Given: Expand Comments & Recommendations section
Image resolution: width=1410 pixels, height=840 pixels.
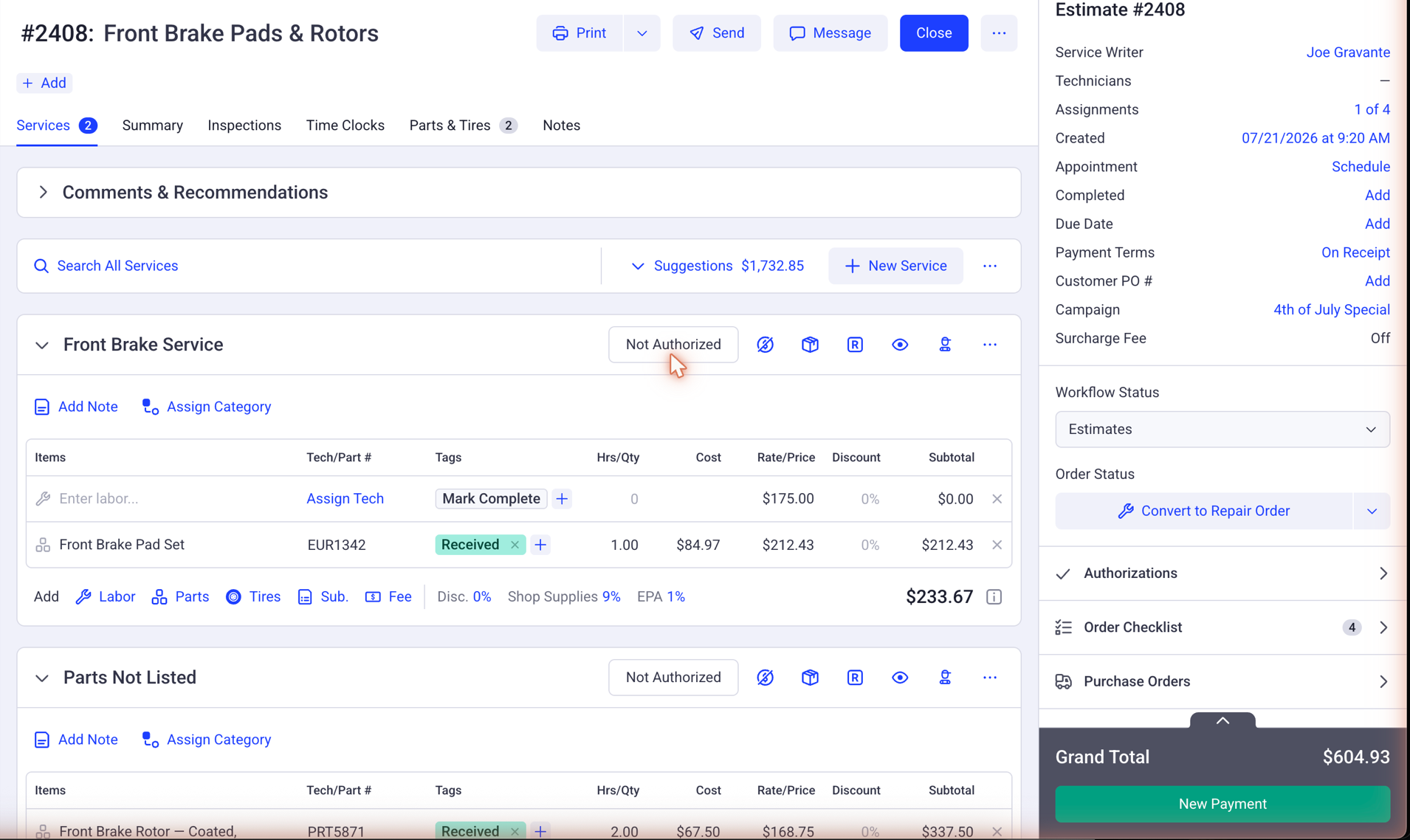Looking at the screenshot, I should 43,193.
